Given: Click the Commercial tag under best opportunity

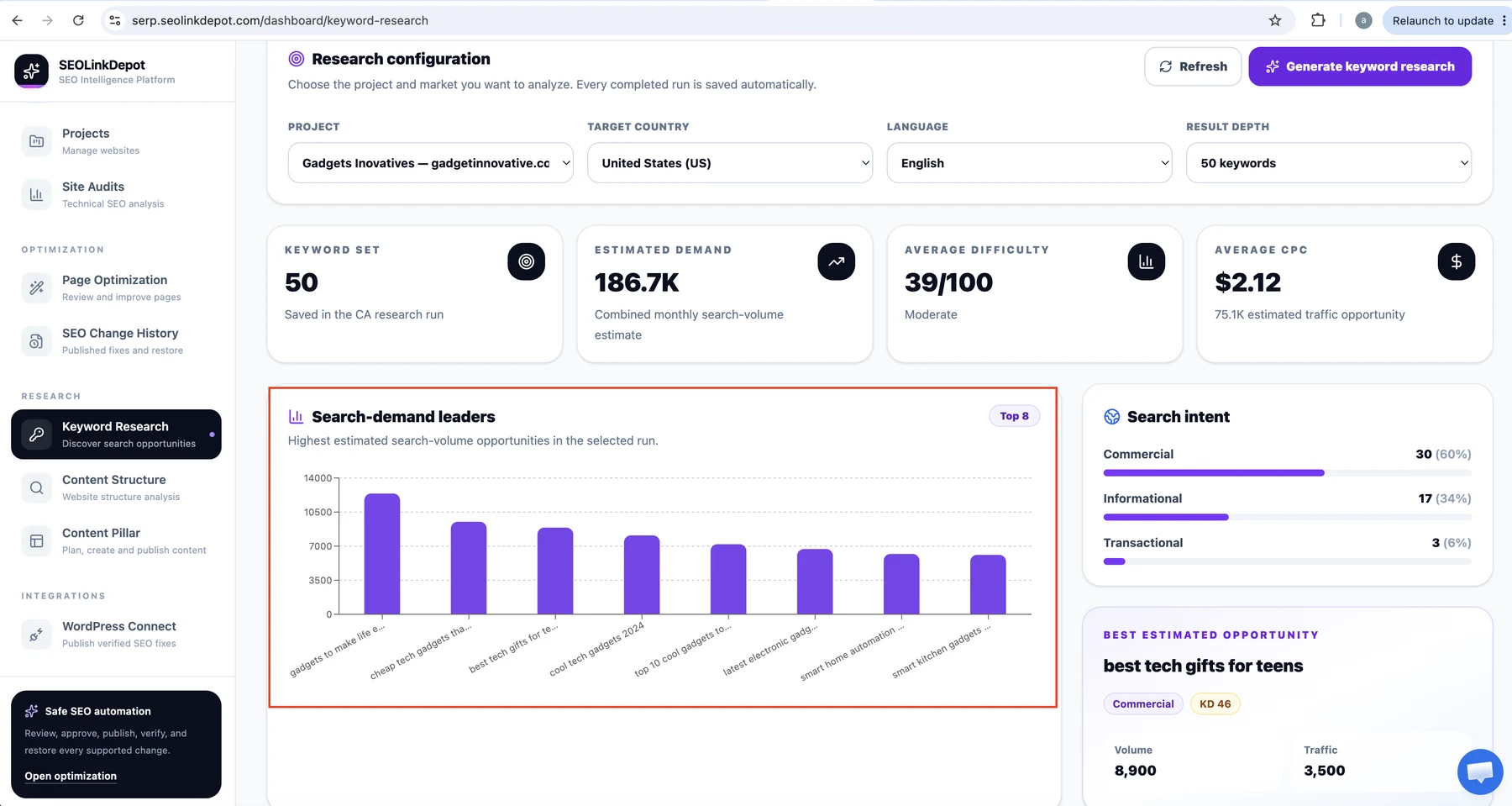Looking at the screenshot, I should click(x=1143, y=704).
